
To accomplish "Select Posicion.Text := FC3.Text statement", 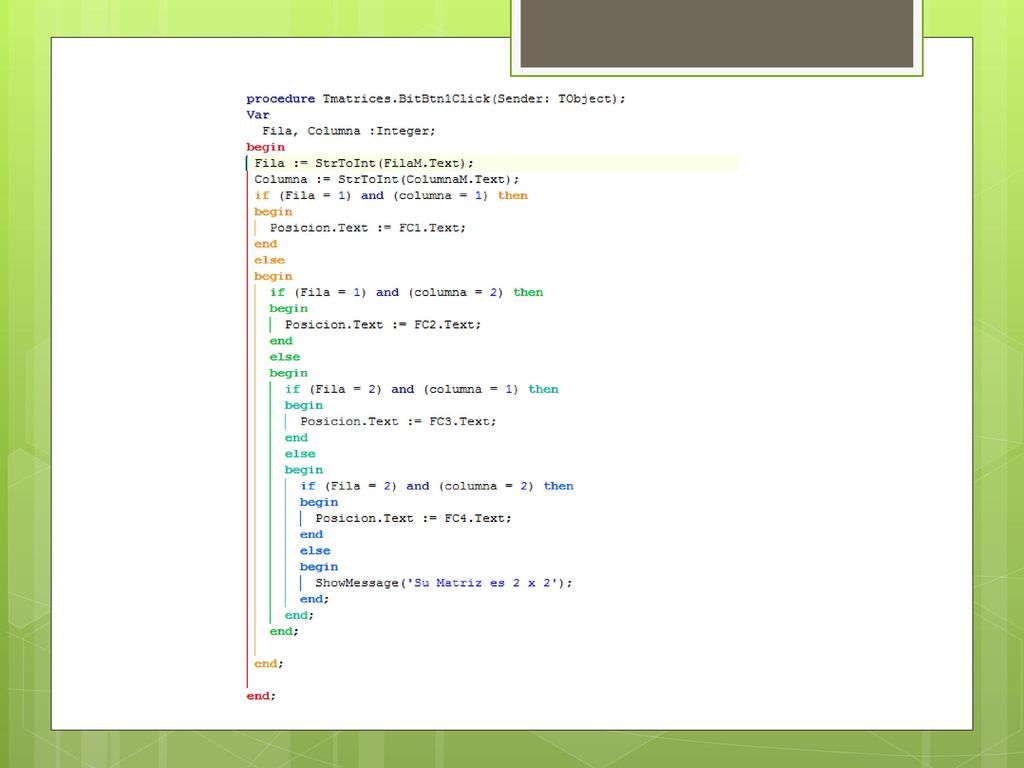I will click(398, 421).
